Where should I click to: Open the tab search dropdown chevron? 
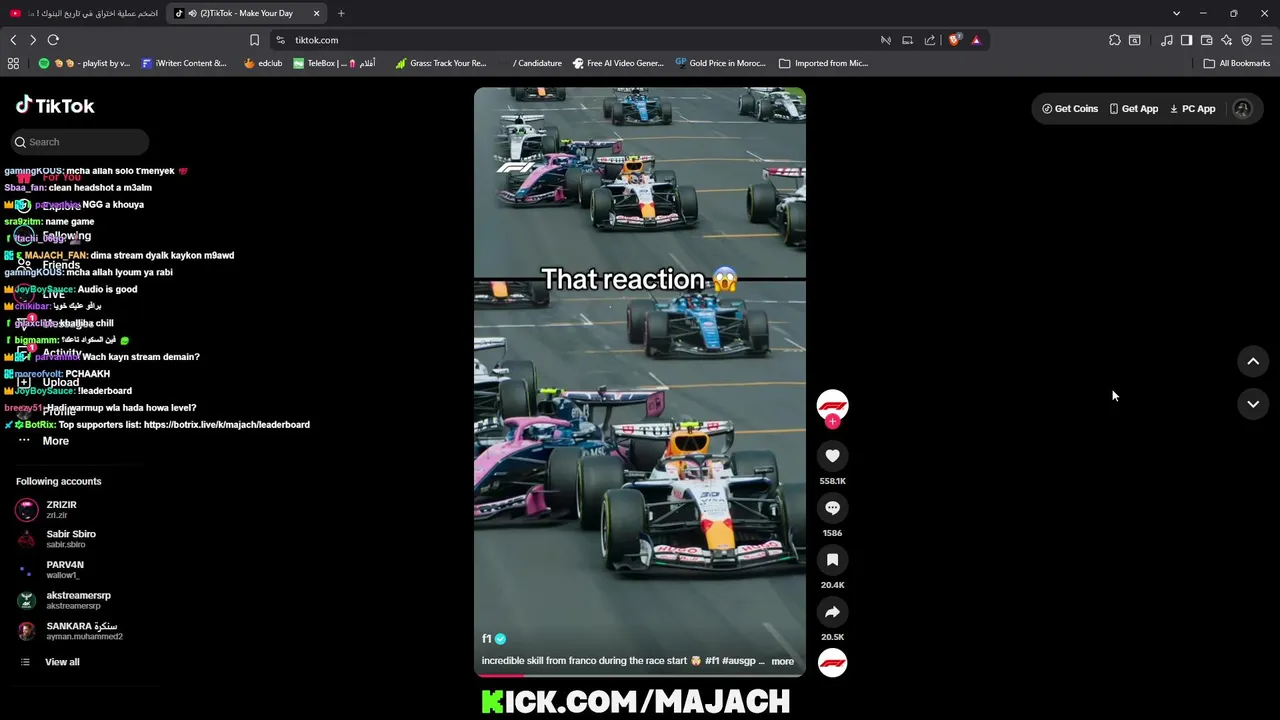(1176, 13)
